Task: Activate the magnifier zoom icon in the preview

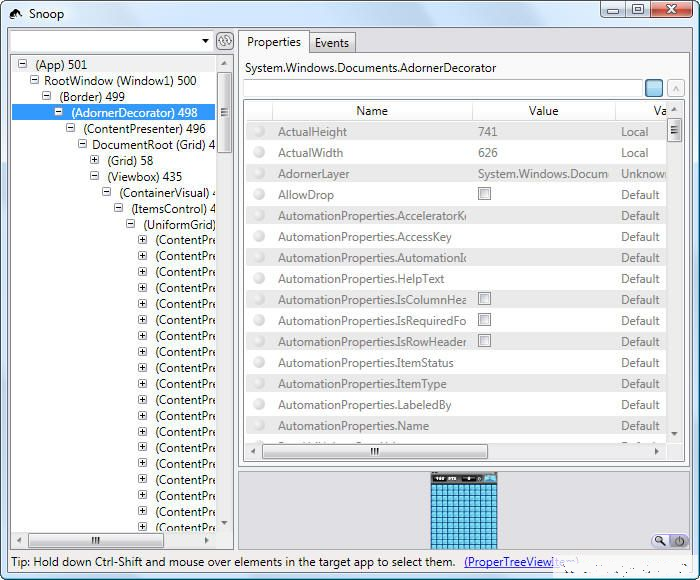Action: click(x=660, y=541)
